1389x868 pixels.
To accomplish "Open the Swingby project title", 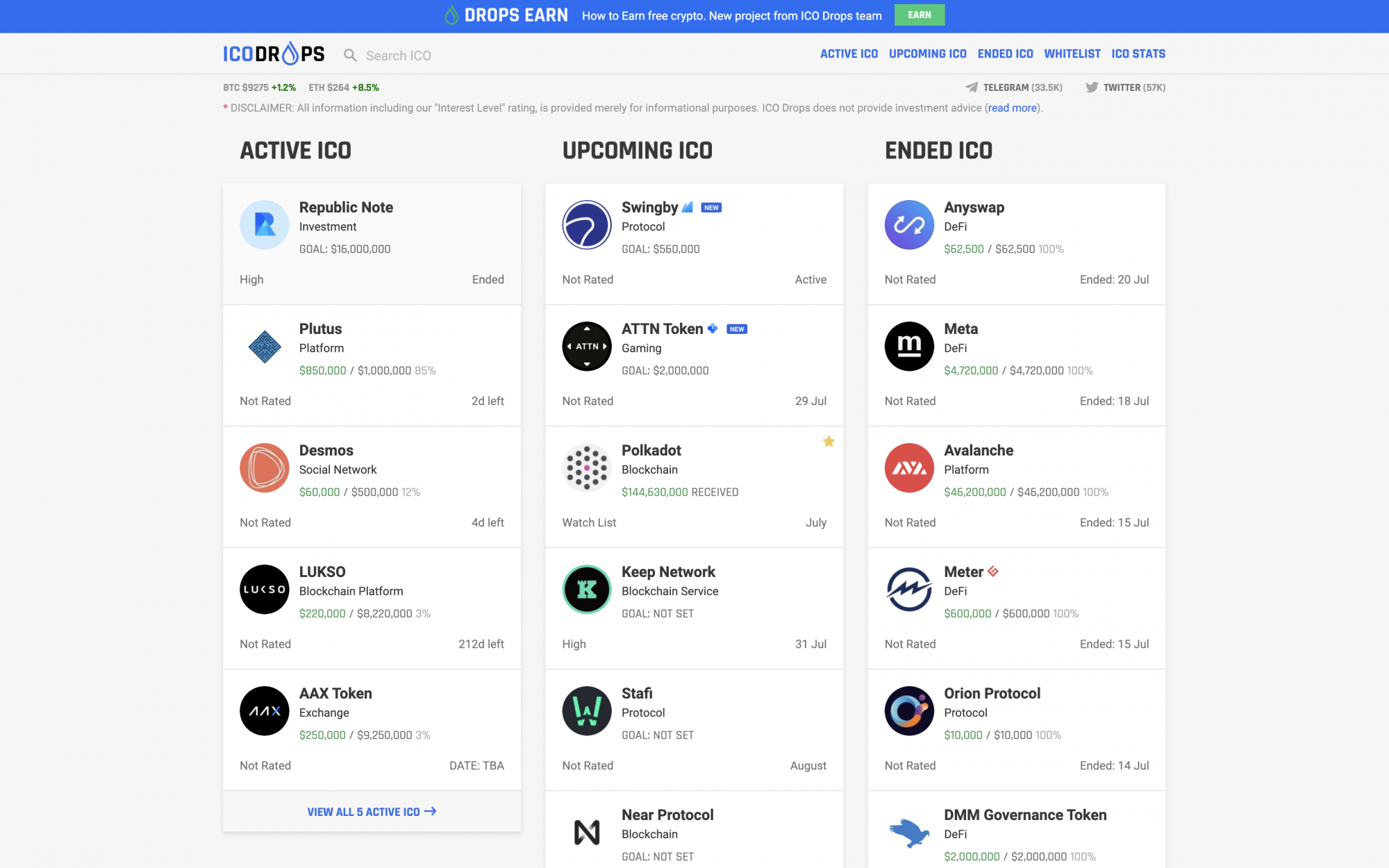I will click(x=649, y=207).
